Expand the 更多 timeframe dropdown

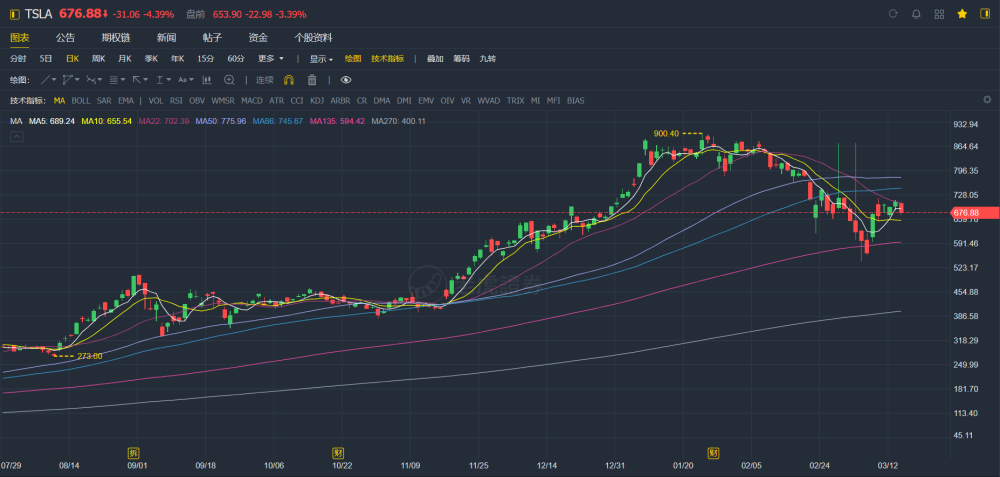(271, 59)
